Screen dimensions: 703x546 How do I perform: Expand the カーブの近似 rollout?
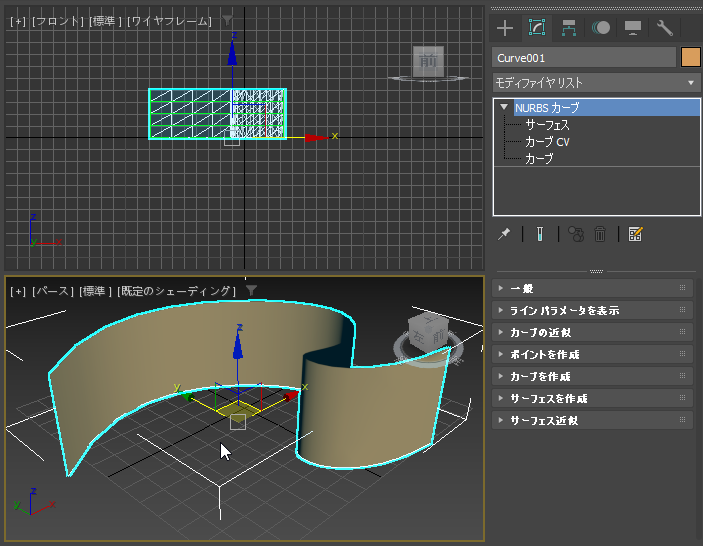592,332
